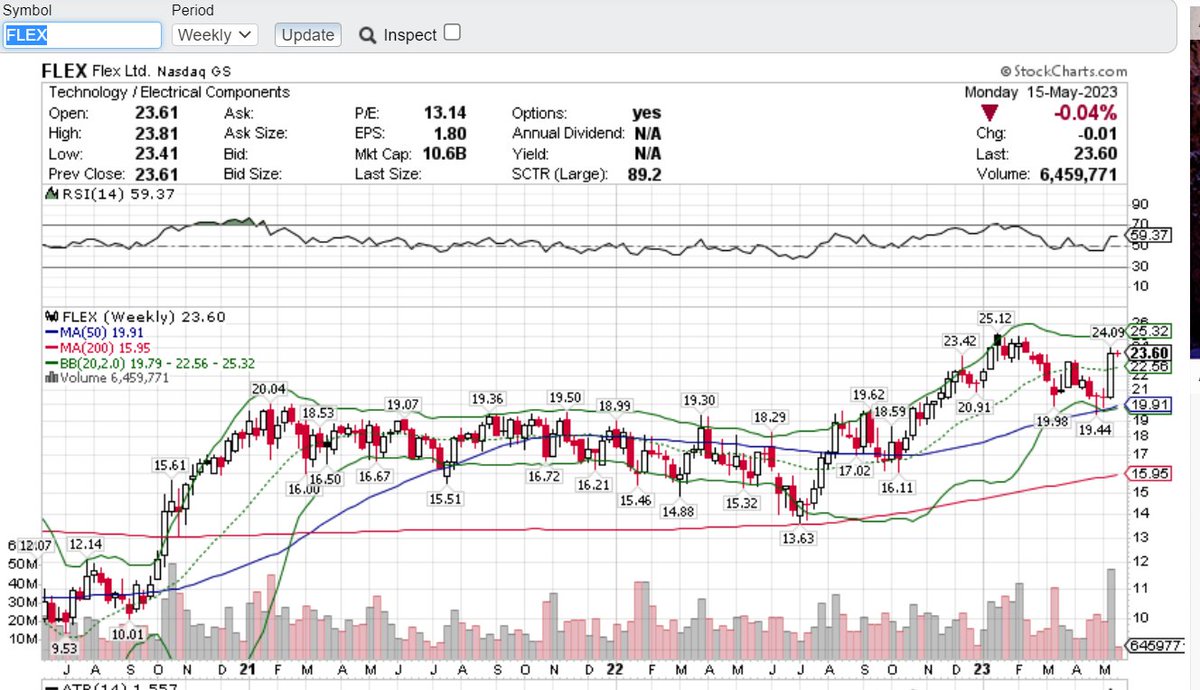Click the 9.53 low label at chart start
Screen dimensions: 1200x690
[x=64, y=648]
